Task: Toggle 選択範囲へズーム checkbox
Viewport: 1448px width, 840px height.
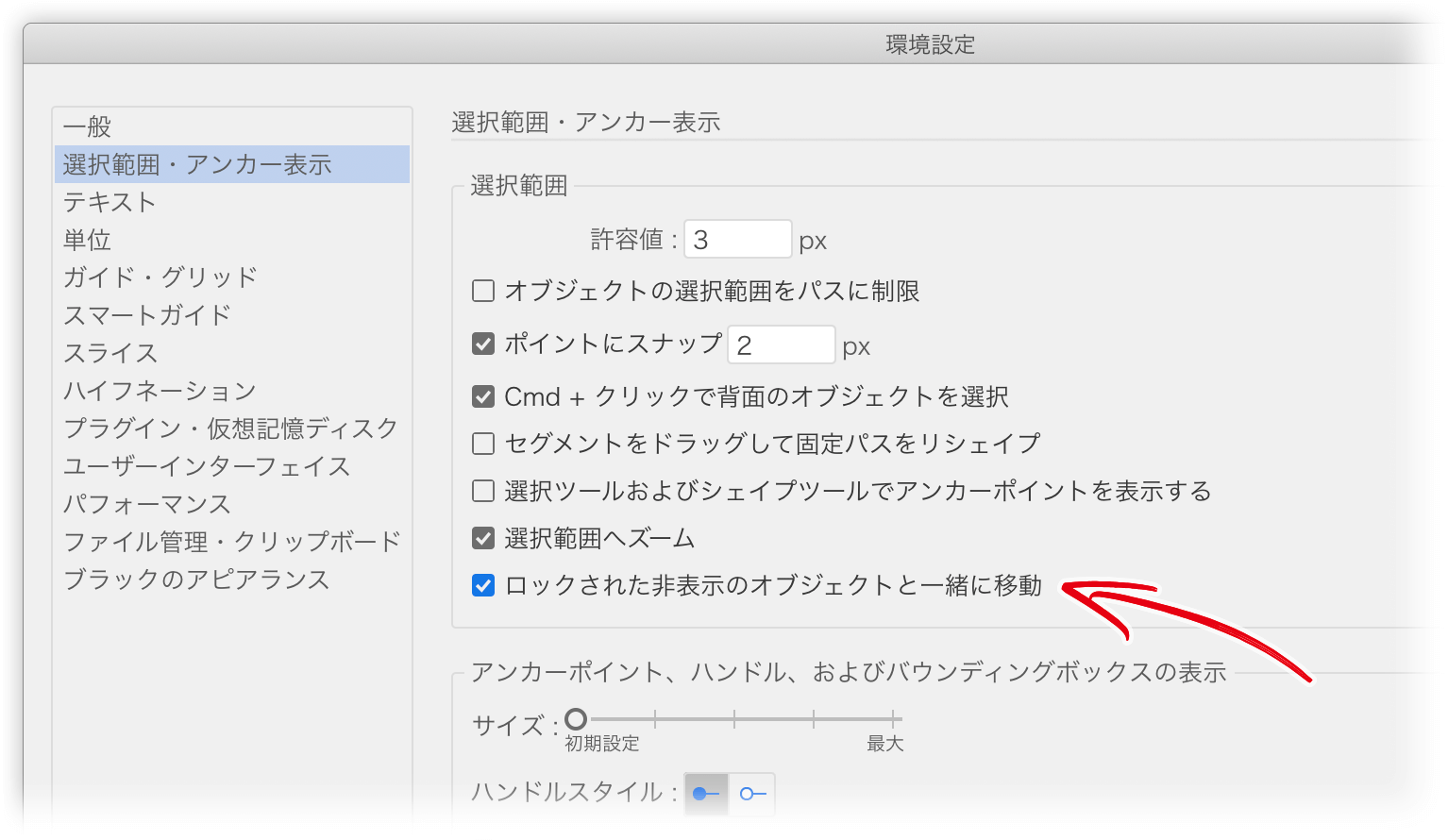Action: (483, 538)
